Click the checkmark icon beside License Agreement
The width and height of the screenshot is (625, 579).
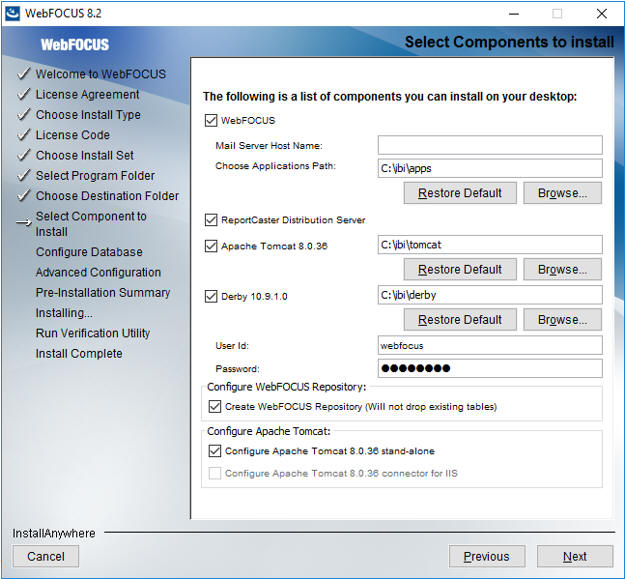(24, 94)
